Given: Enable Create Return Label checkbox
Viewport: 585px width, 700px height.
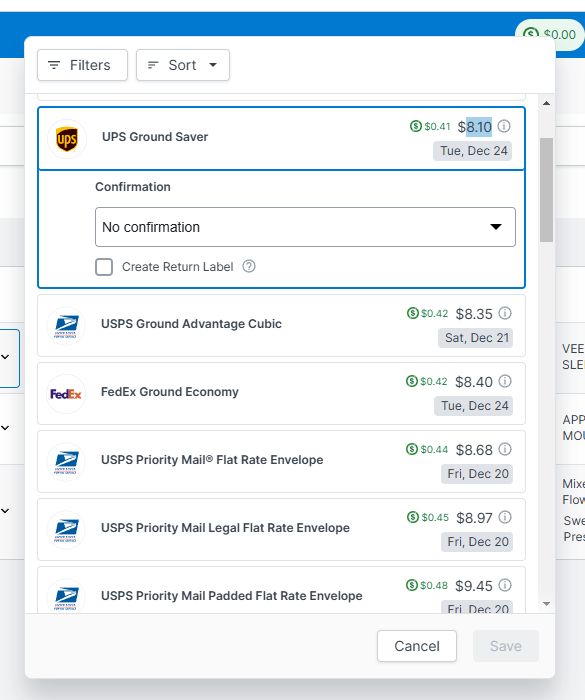Looking at the screenshot, I should [x=104, y=267].
